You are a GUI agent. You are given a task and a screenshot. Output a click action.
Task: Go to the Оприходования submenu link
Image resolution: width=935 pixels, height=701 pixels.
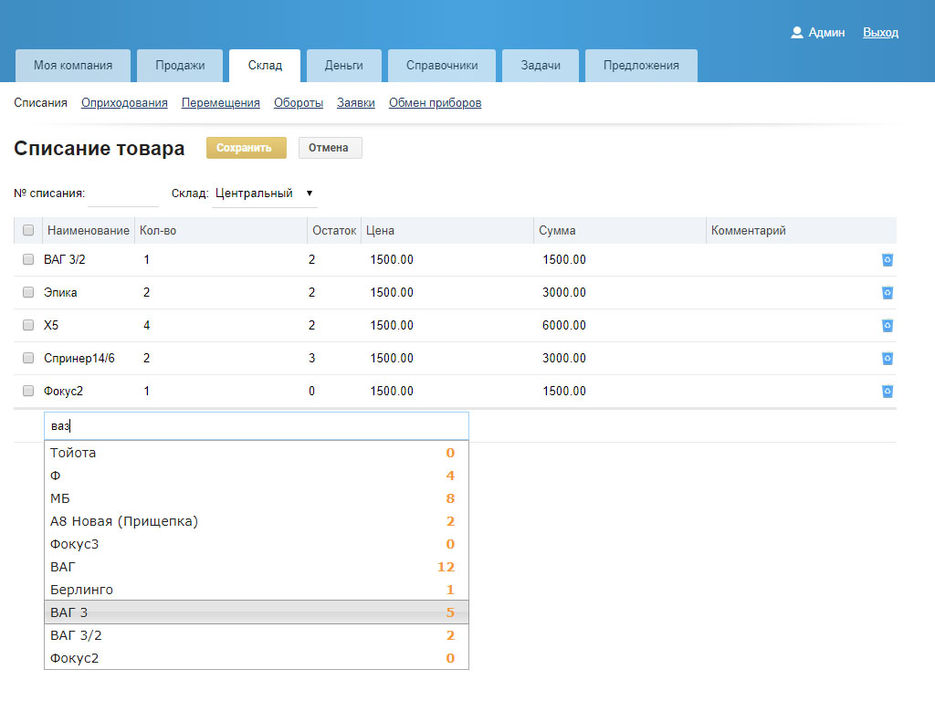124,103
